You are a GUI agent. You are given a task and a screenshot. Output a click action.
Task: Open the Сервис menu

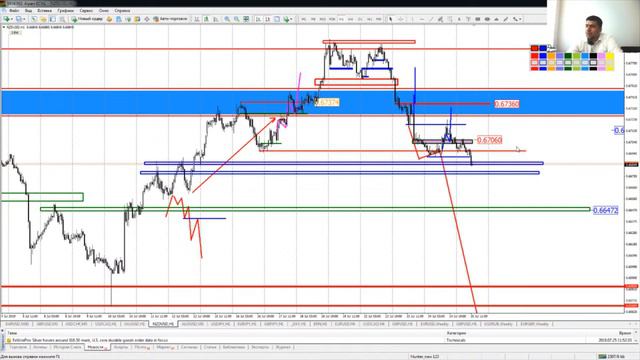(86, 11)
